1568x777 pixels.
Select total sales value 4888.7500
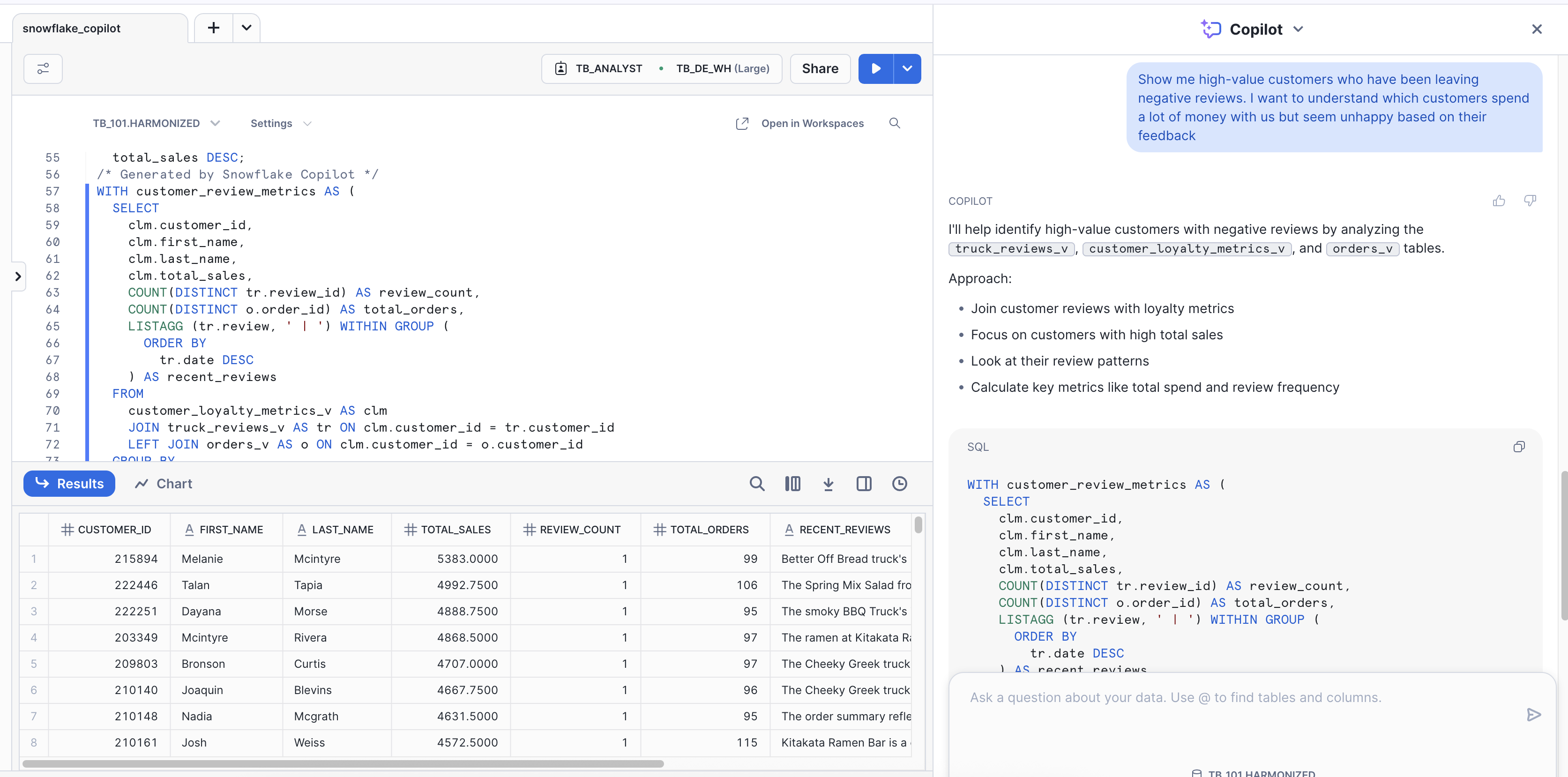click(450, 612)
